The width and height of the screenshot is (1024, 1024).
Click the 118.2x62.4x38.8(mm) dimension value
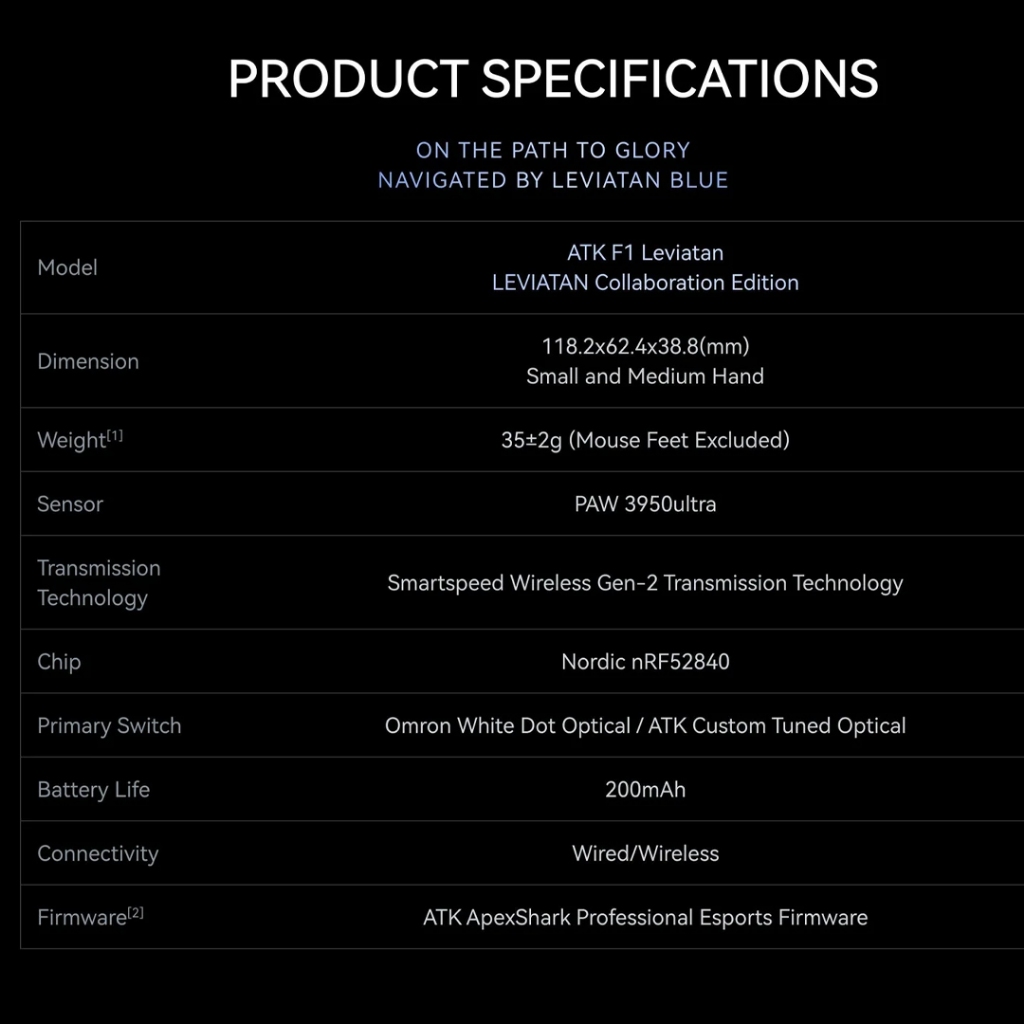(645, 347)
